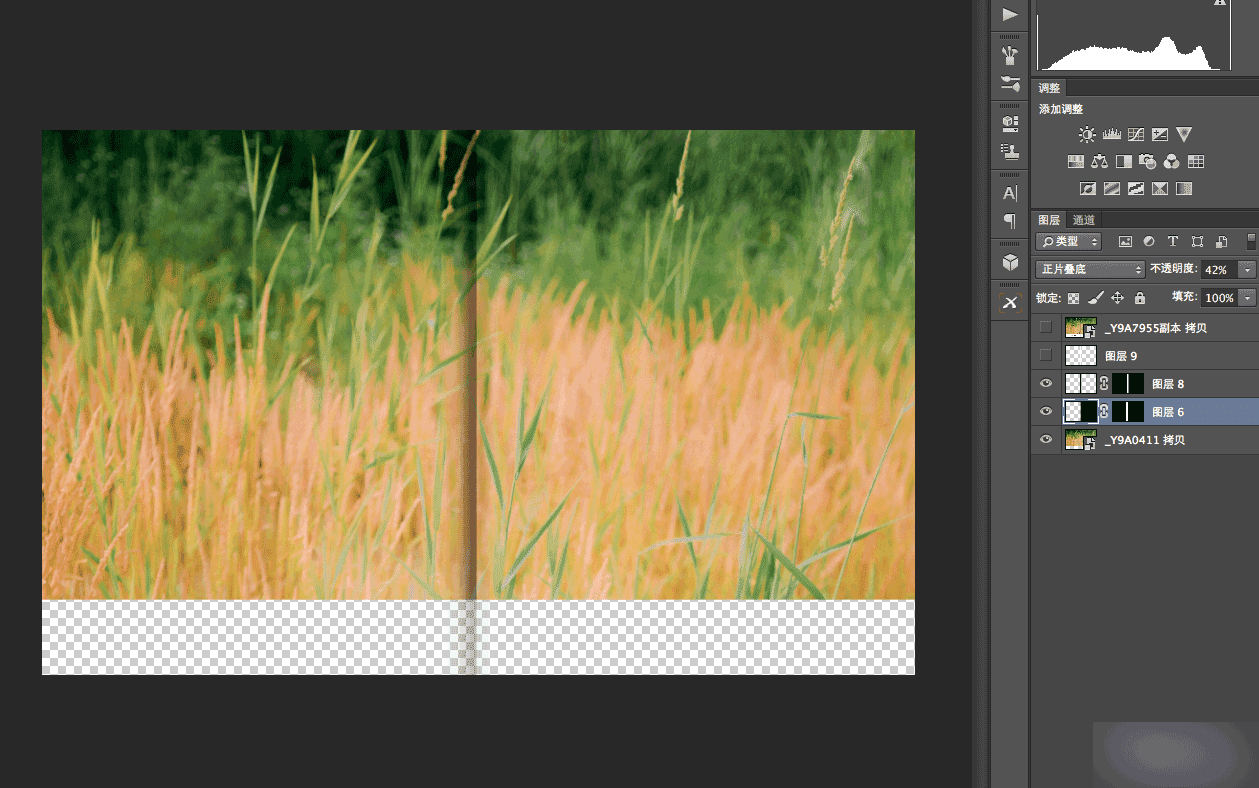The image size is (1259, 788).
Task: Filter layers by smart objects
Action: pyautogui.click(x=1221, y=242)
